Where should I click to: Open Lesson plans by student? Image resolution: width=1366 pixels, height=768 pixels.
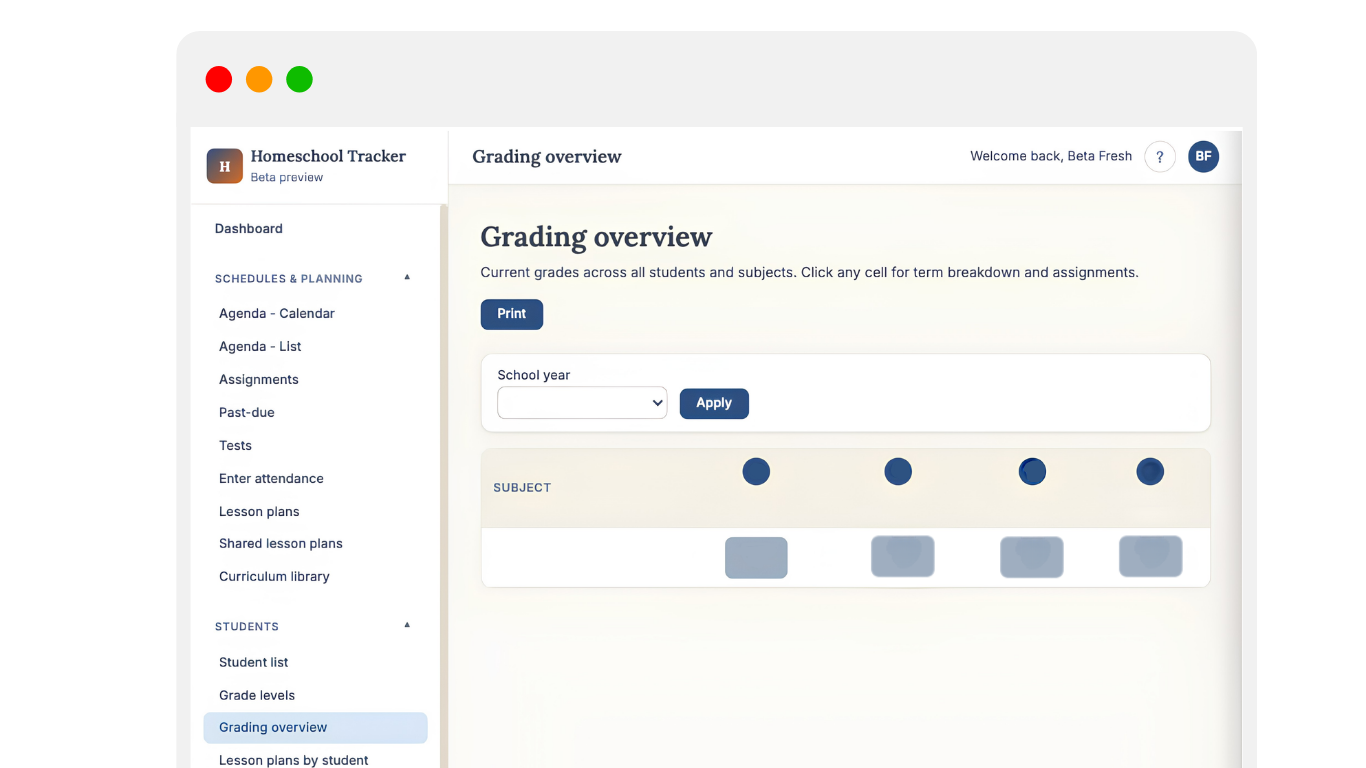pyautogui.click(x=294, y=760)
